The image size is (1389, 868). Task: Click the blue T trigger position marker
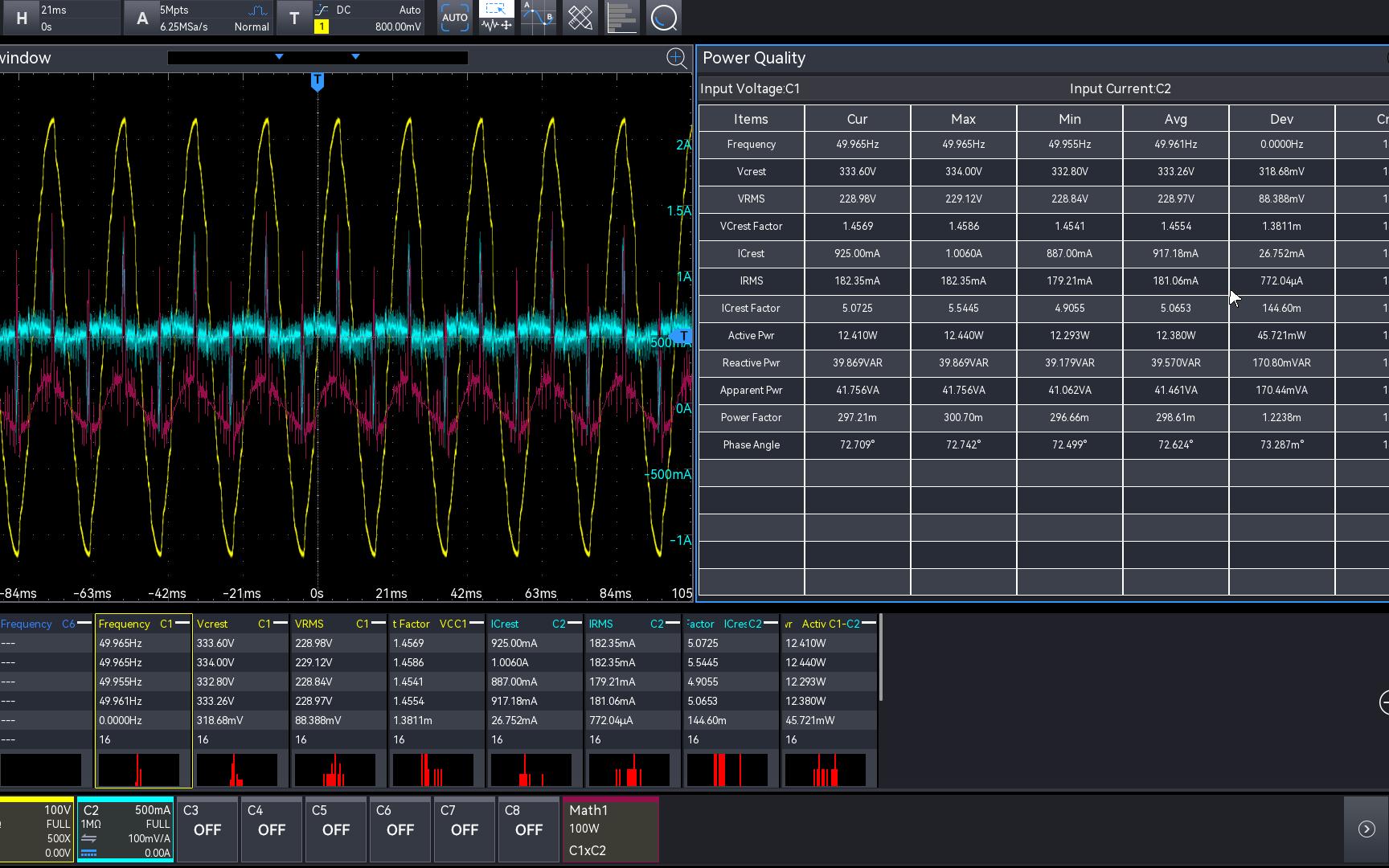click(x=318, y=81)
